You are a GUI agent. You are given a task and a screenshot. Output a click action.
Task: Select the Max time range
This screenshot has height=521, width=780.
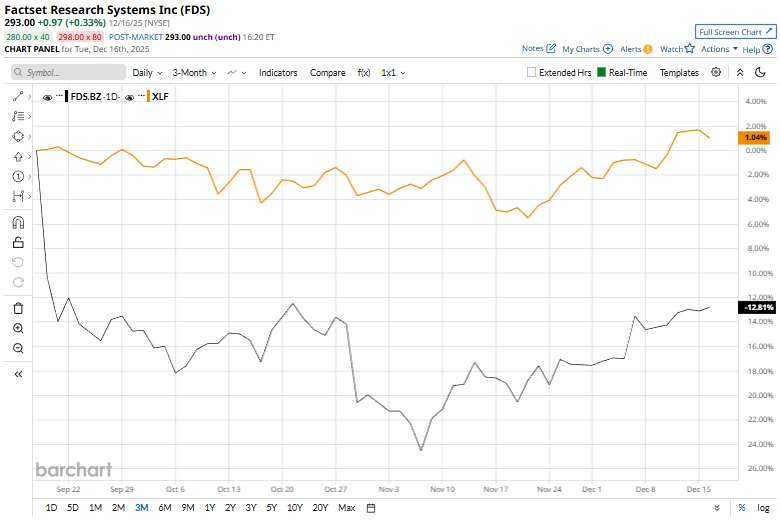[347, 508]
